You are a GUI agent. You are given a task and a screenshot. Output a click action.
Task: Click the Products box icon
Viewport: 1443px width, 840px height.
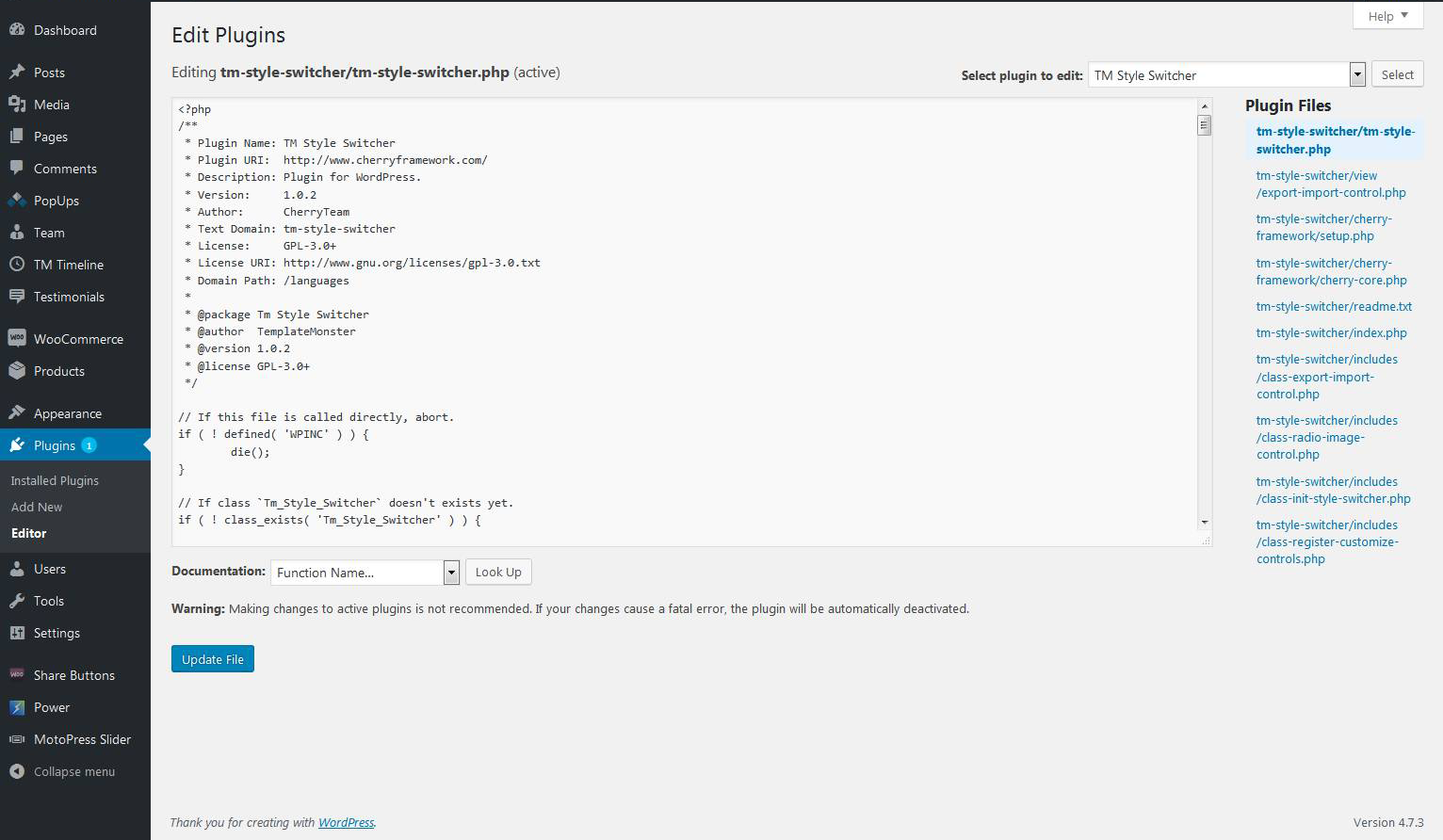pos(17,371)
